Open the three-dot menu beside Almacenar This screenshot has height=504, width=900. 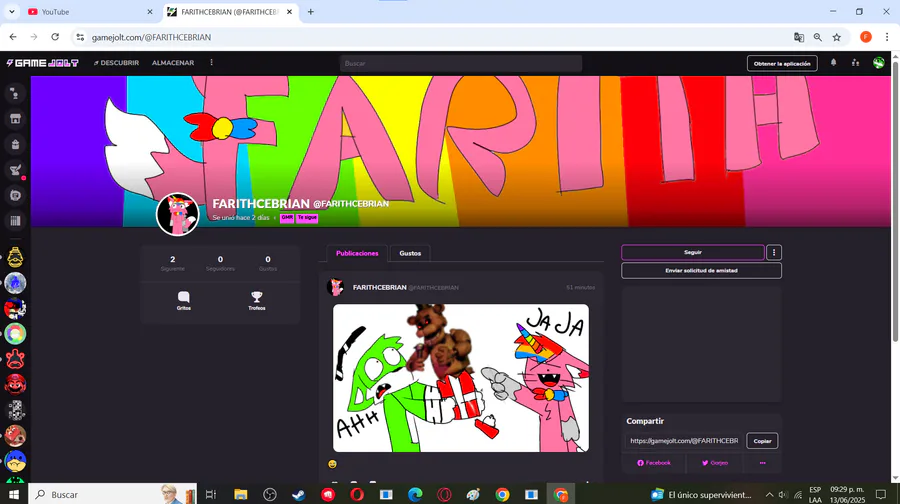pos(211,63)
